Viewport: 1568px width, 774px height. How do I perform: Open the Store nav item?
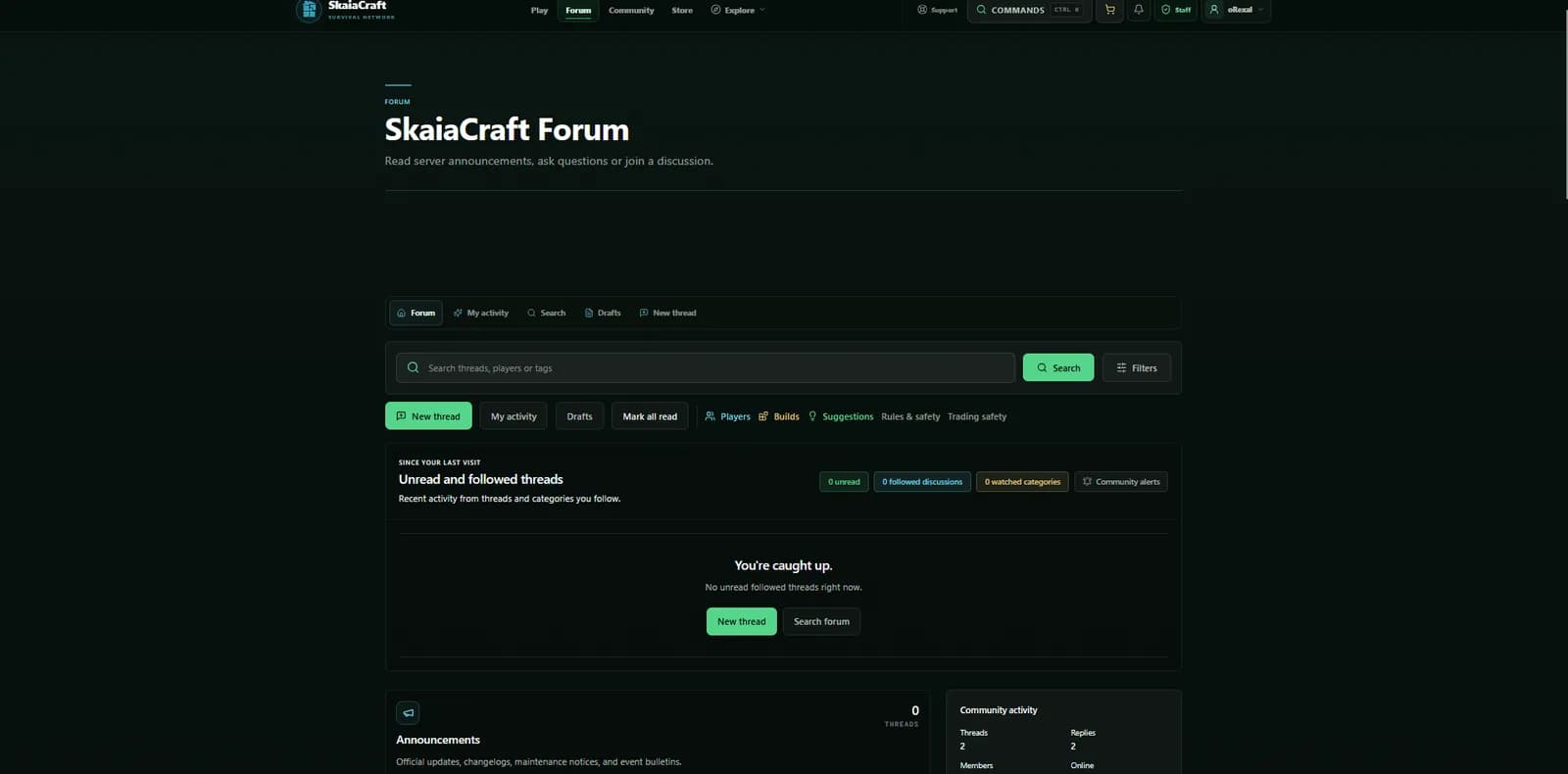coord(682,10)
